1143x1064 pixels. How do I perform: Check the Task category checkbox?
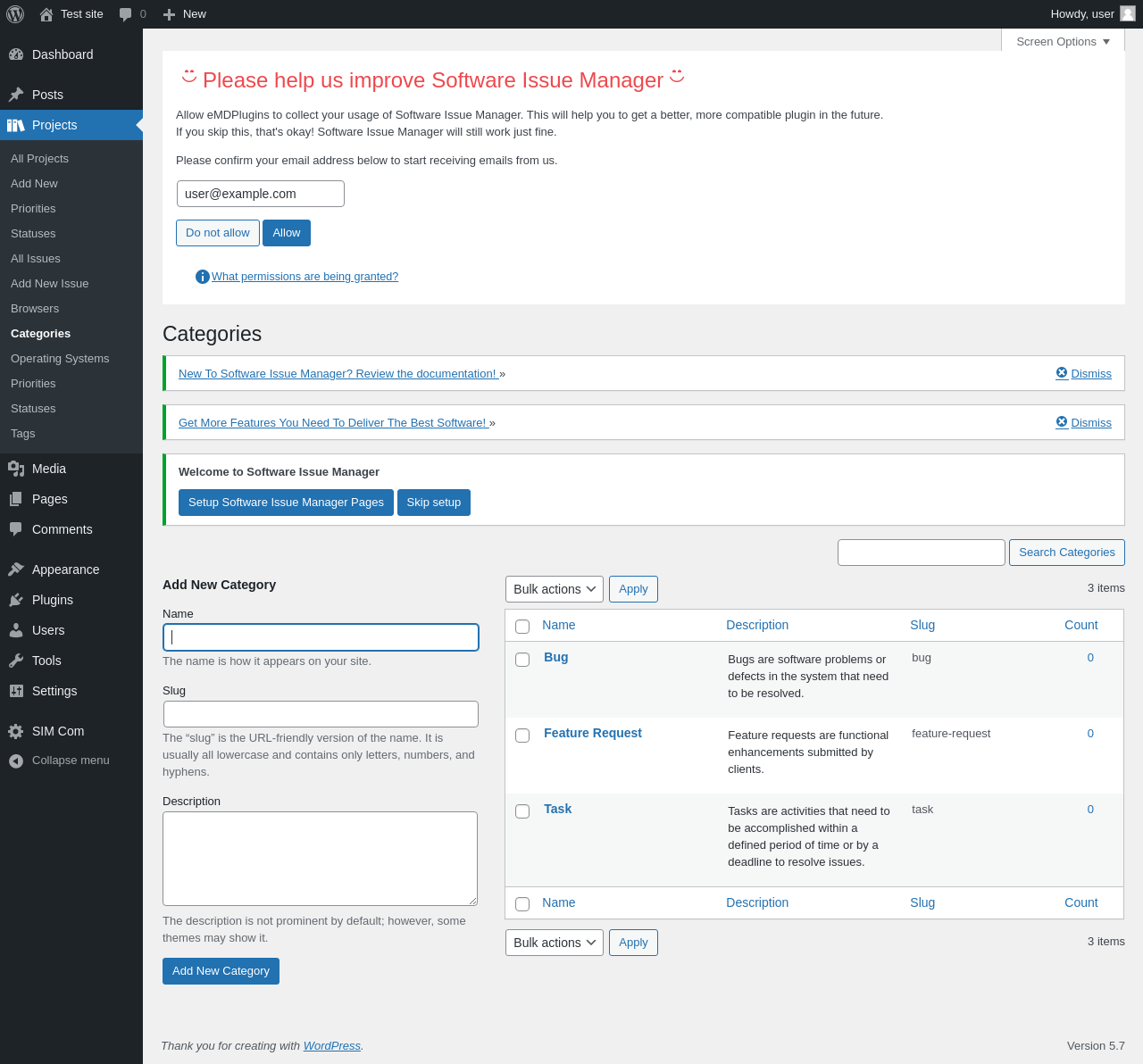pos(522,811)
